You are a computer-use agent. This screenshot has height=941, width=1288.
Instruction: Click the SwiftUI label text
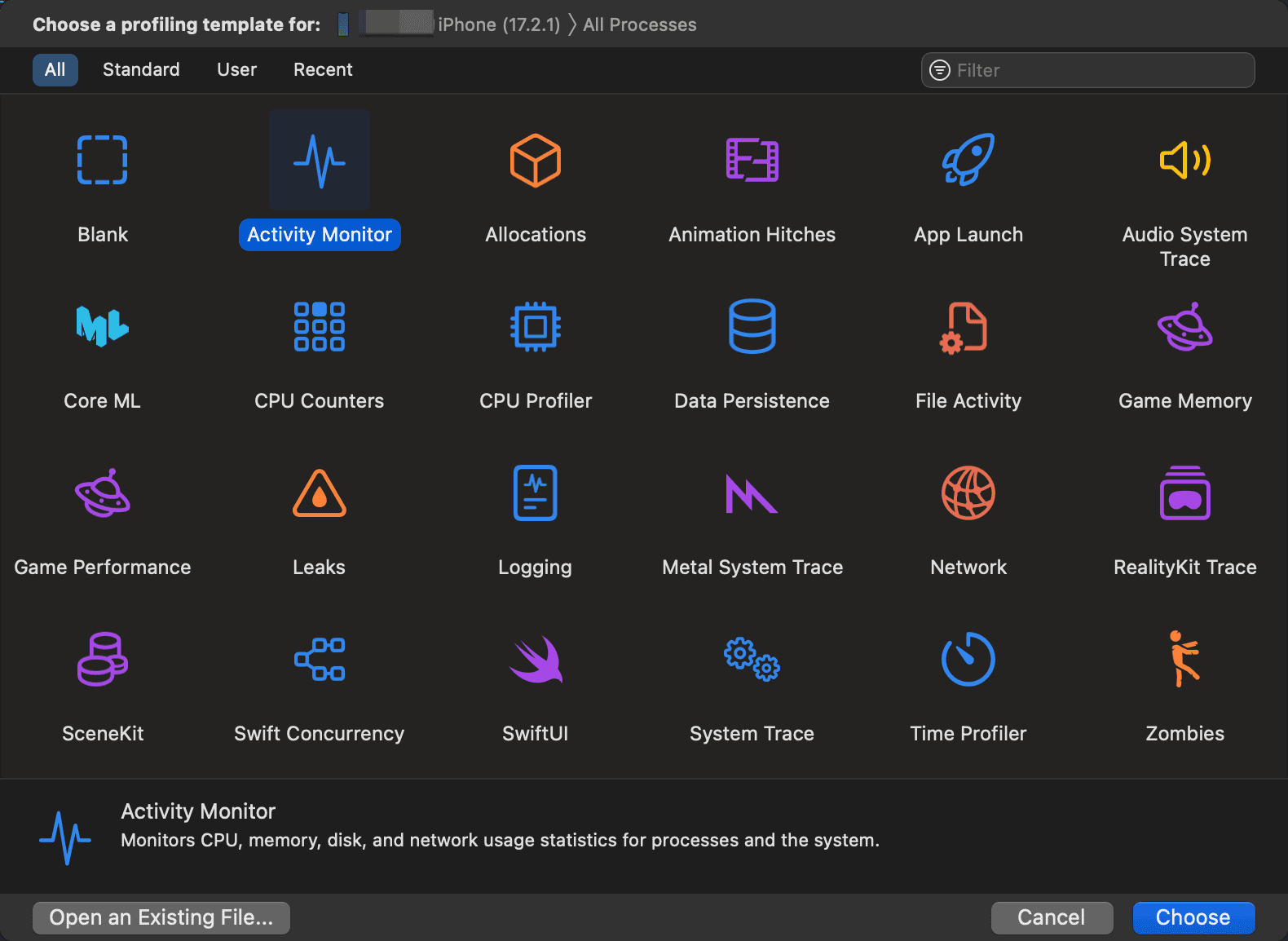[536, 734]
